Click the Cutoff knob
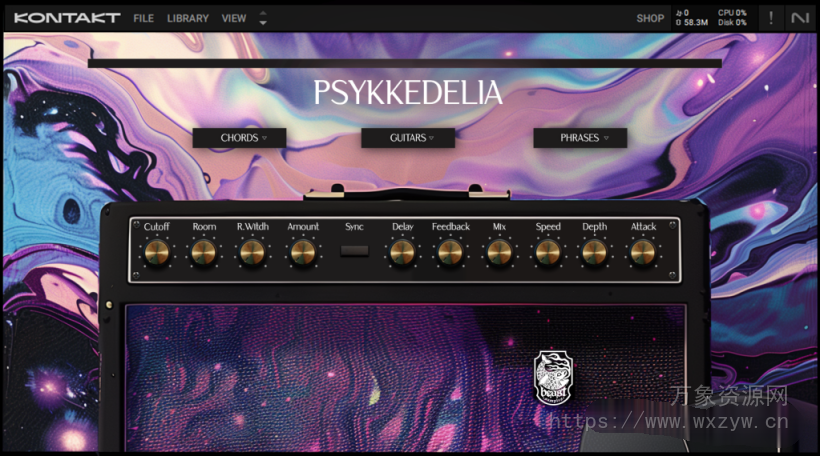Image resolution: width=820 pixels, height=456 pixels. (157, 253)
